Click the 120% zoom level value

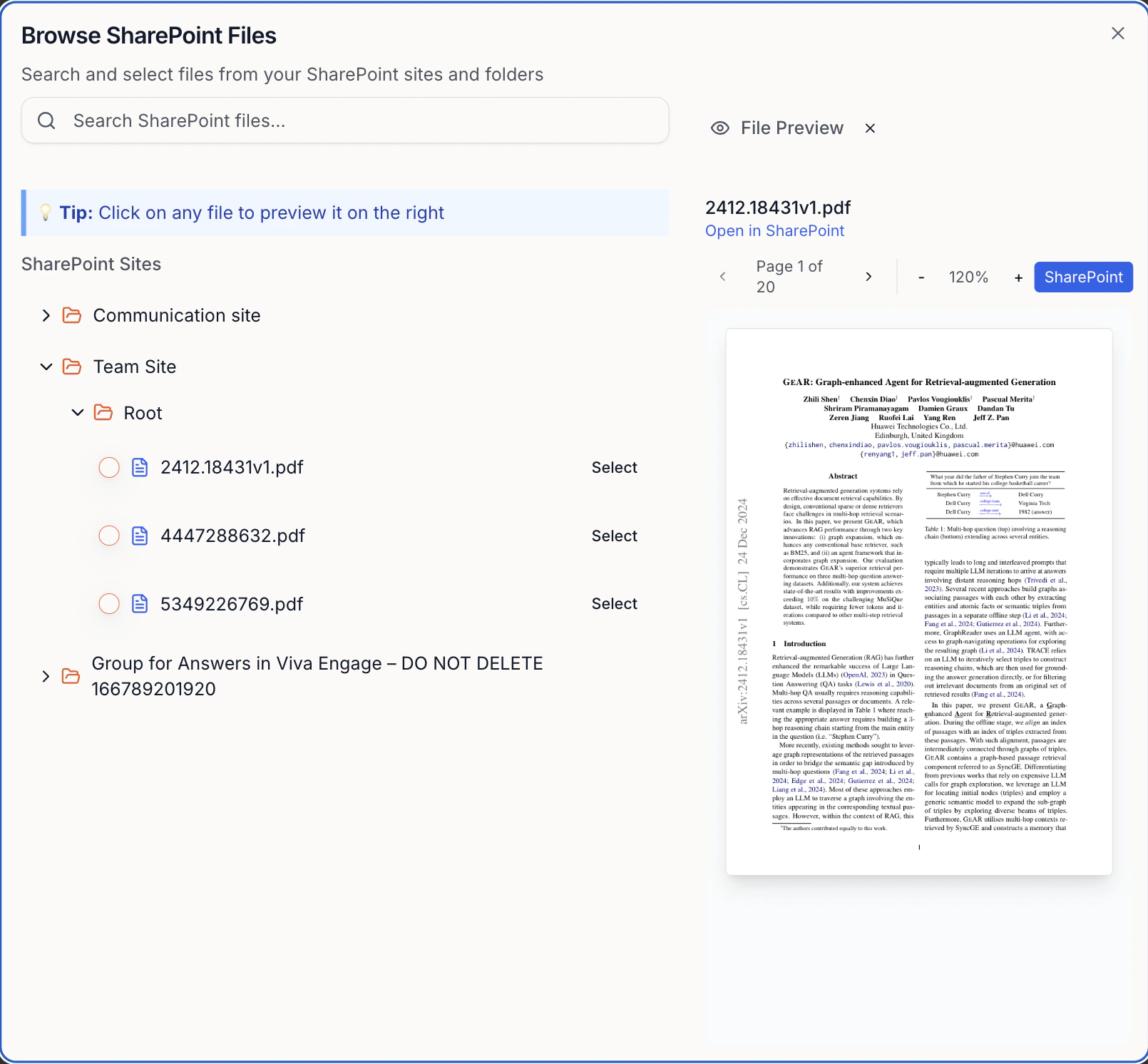(x=968, y=277)
